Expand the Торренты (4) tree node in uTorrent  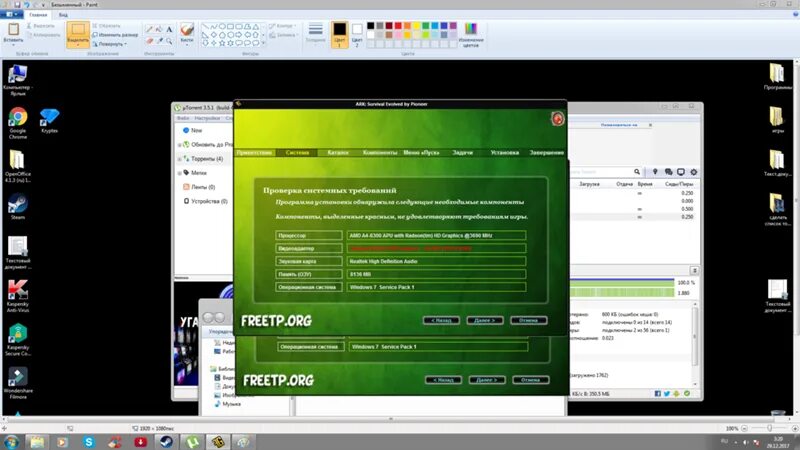[x=180, y=159]
